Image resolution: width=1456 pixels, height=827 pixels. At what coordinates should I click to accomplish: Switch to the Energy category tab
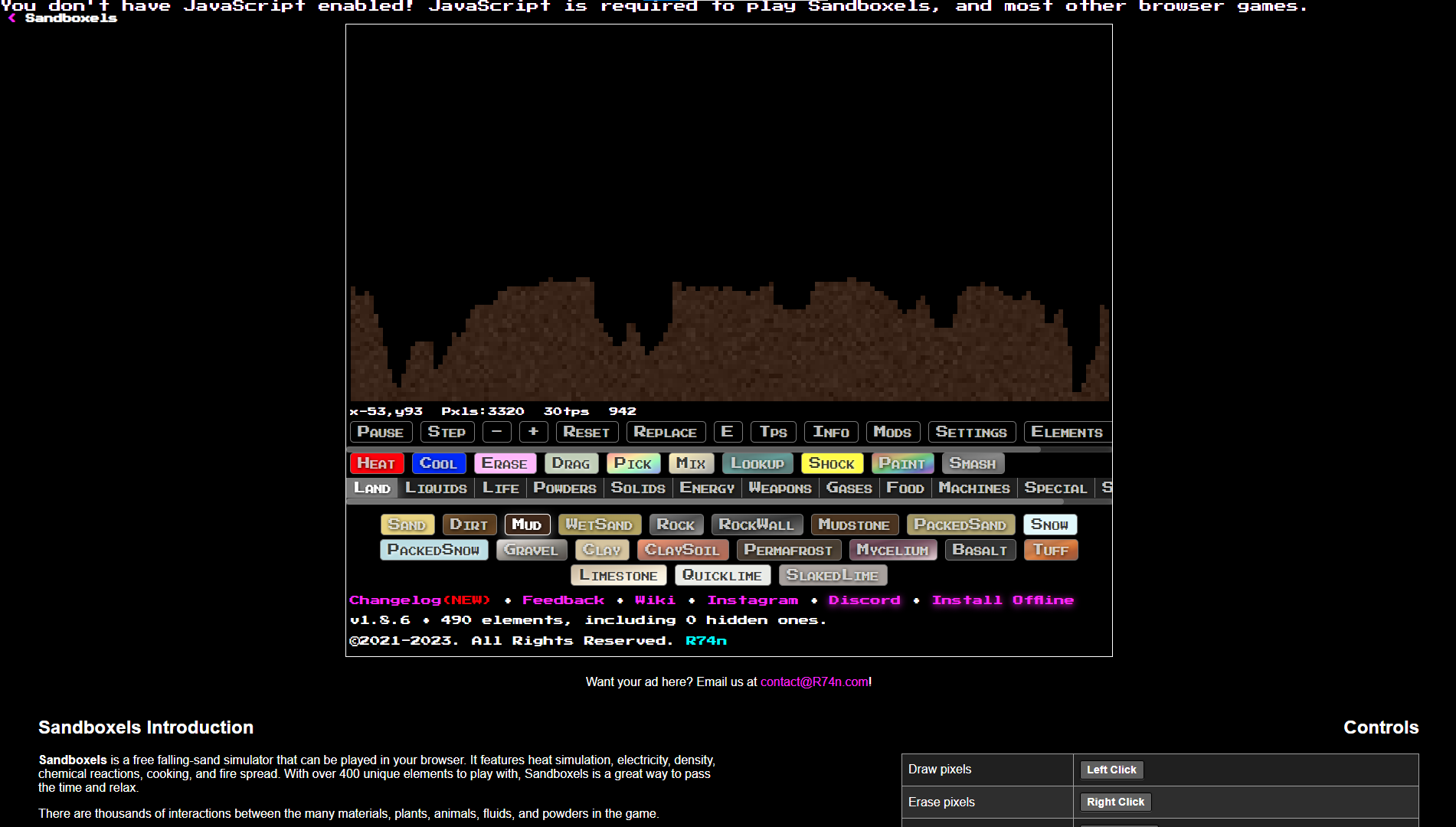point(707,488)
